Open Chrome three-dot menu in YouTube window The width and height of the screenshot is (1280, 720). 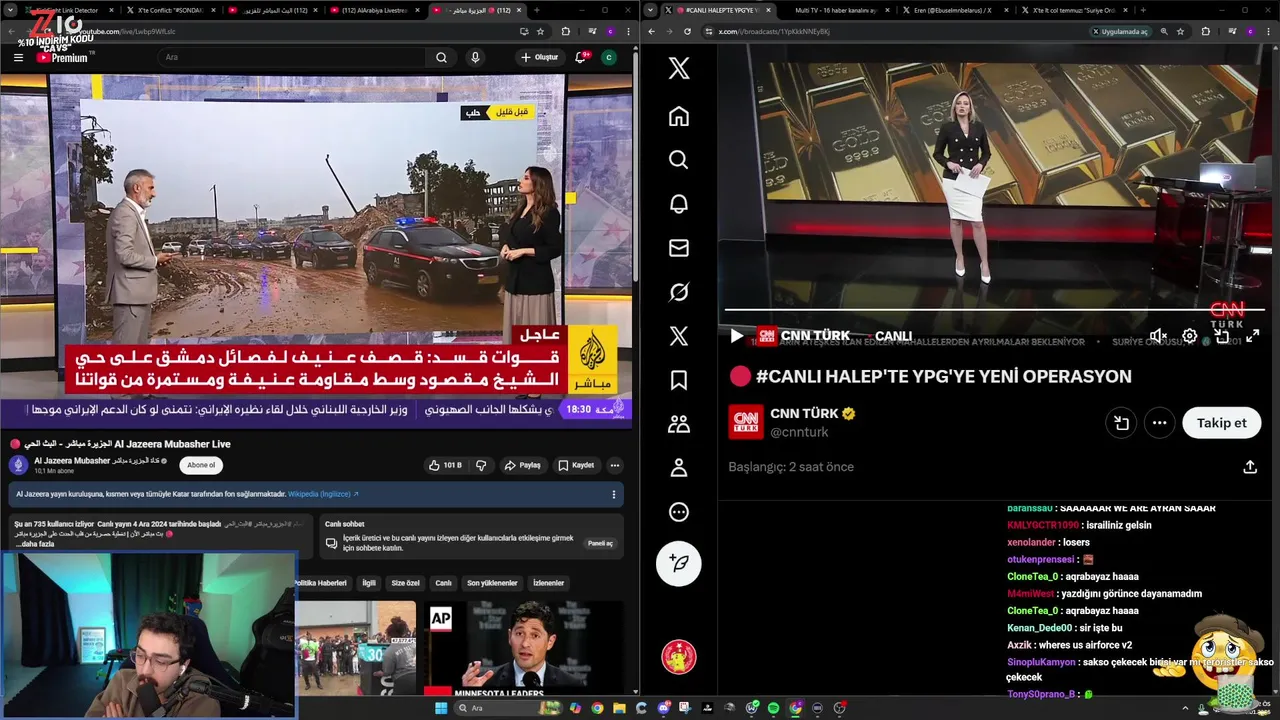pos(628,31)
